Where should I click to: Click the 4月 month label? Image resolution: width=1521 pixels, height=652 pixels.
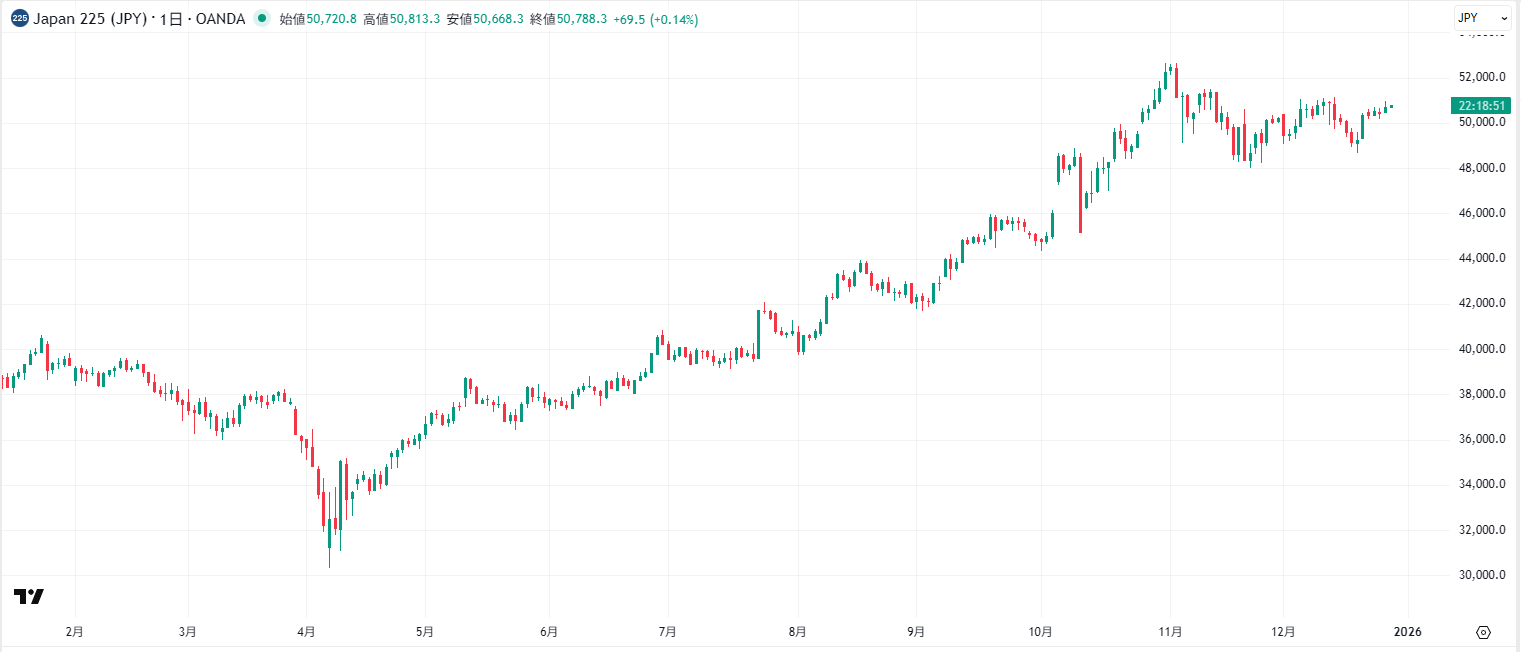305,631
